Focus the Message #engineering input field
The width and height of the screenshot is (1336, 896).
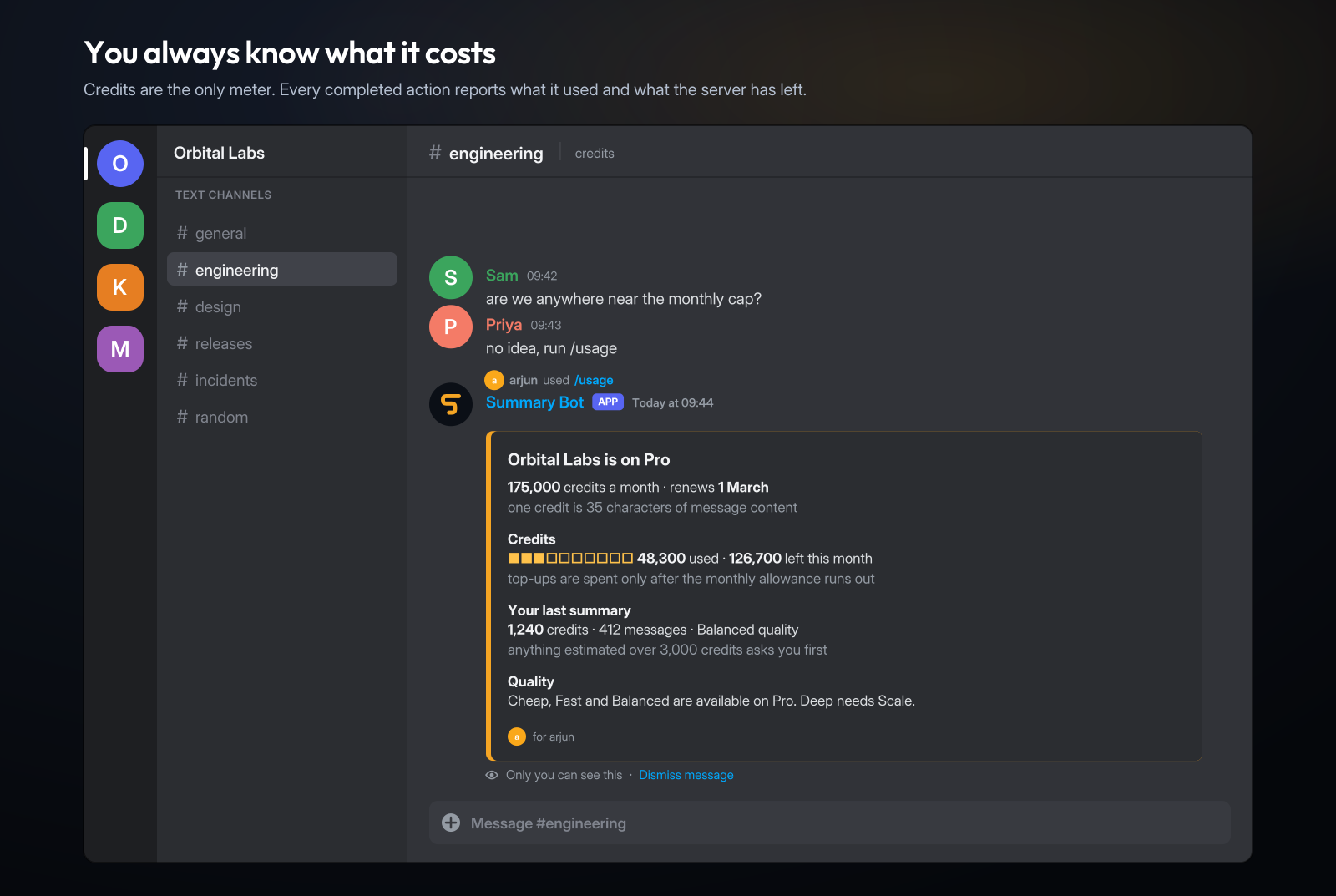tap(830, 823)
